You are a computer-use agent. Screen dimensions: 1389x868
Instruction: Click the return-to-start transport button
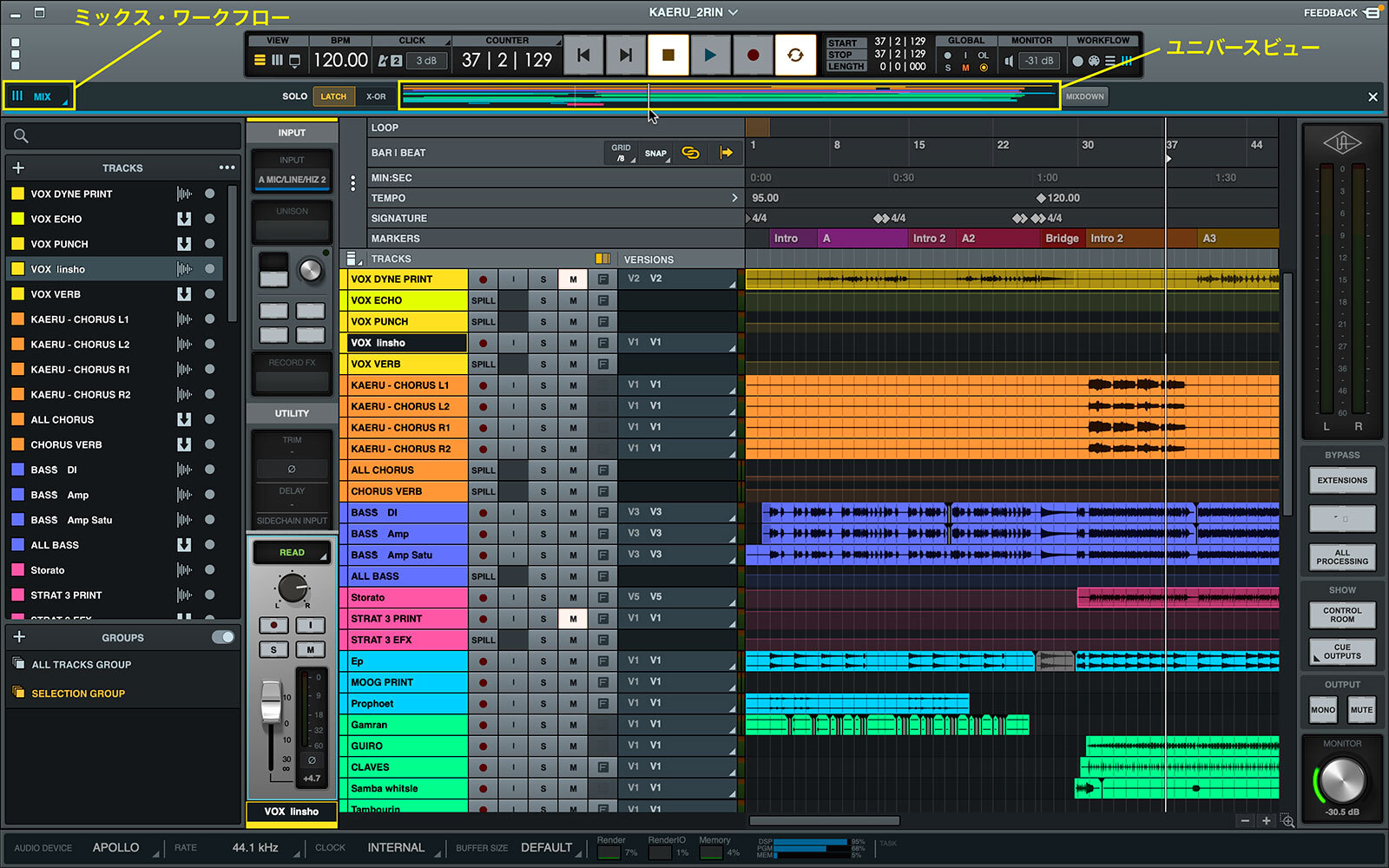tap(583, 56)
